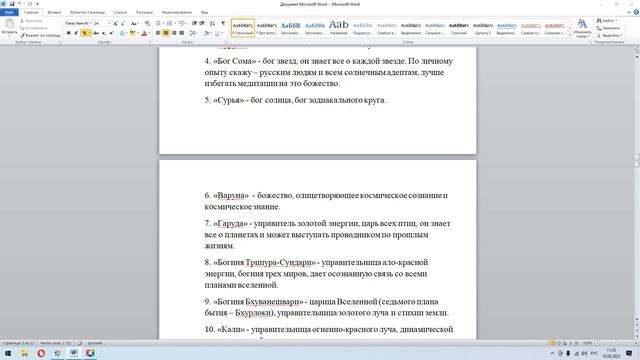Click the Find (Найти) icon
This screenshot has width=640, height=360.
599,20
